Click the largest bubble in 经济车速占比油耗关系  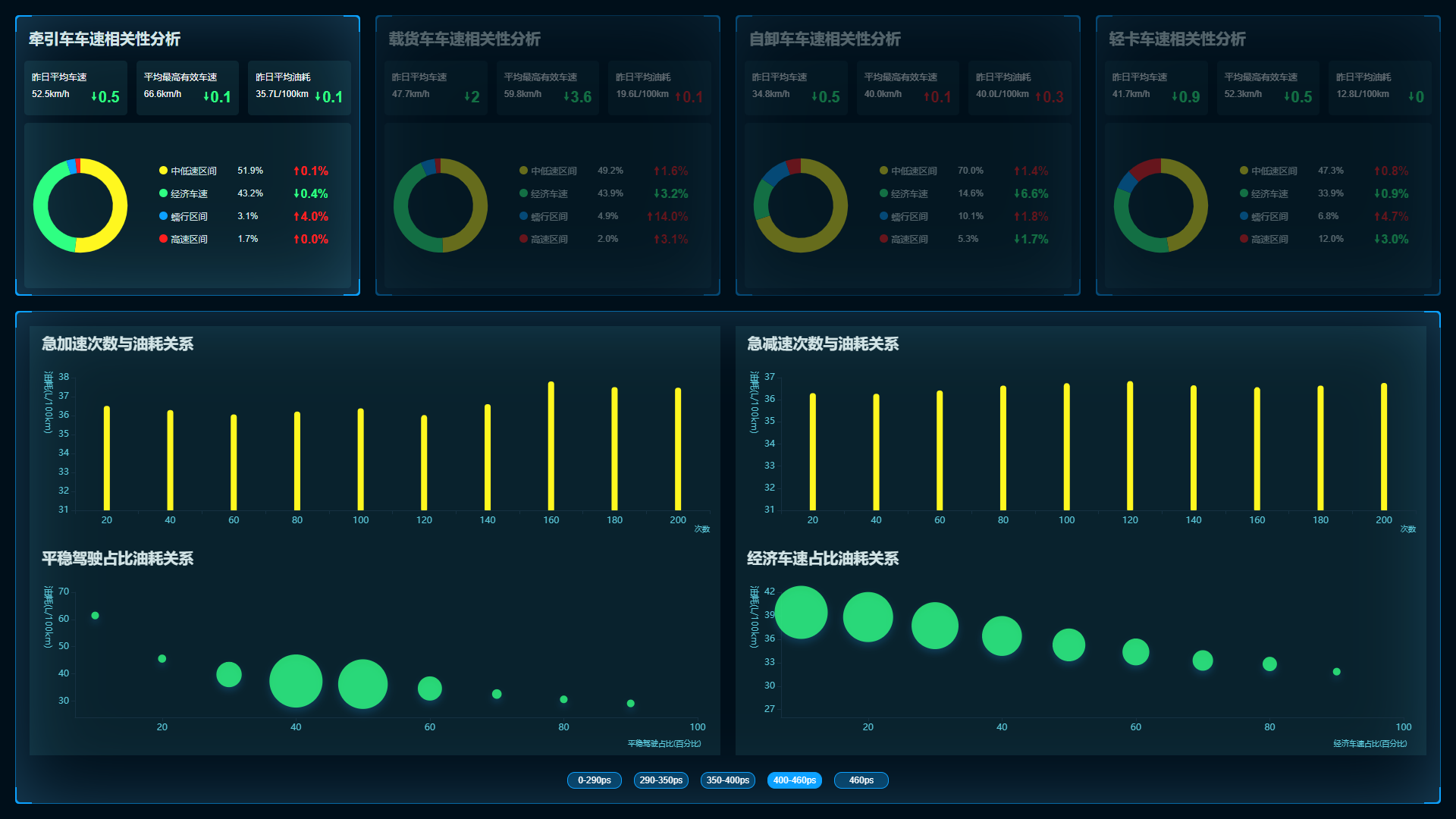tap(801, 613)
